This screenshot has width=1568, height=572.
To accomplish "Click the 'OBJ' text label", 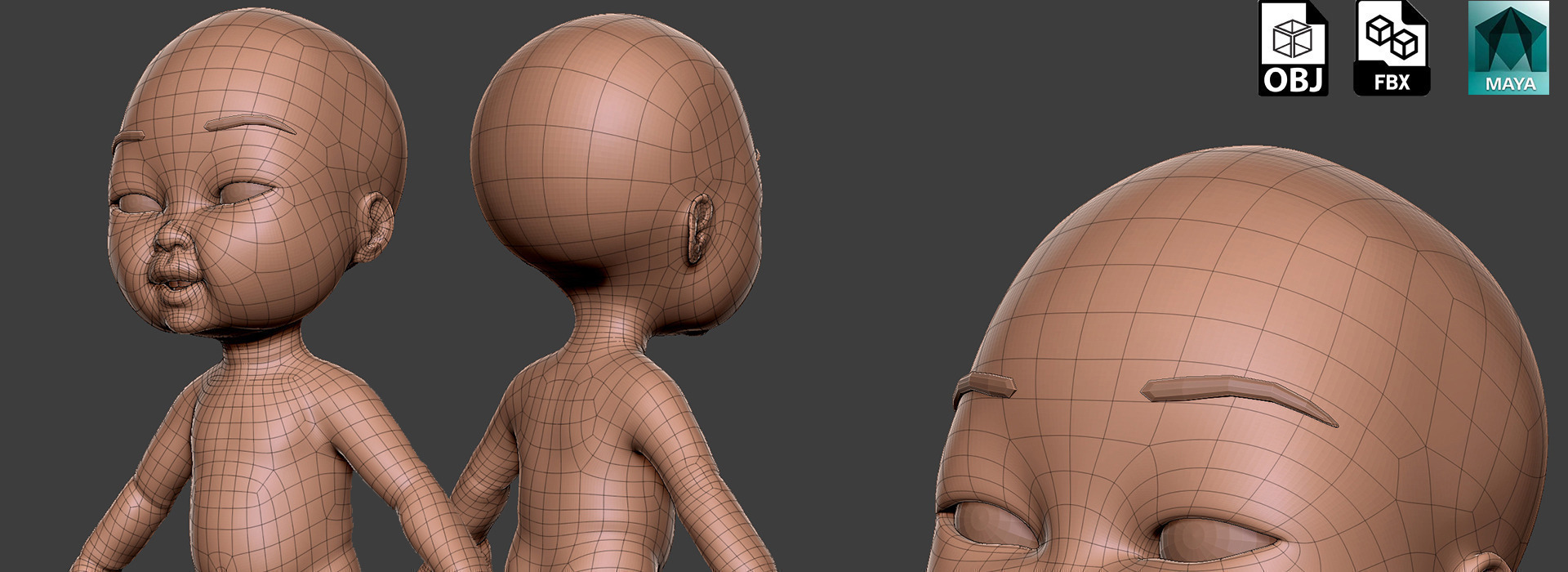I will coord(1293,81).
